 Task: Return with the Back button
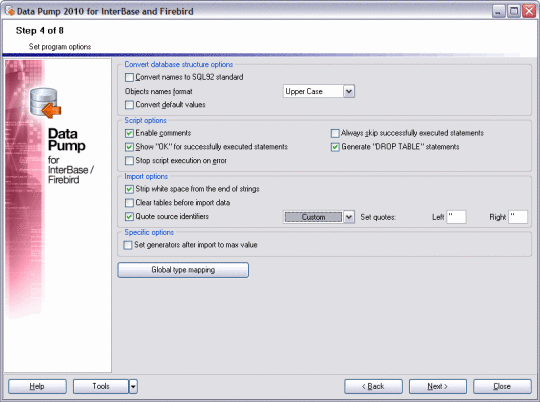tap(373, 386)
